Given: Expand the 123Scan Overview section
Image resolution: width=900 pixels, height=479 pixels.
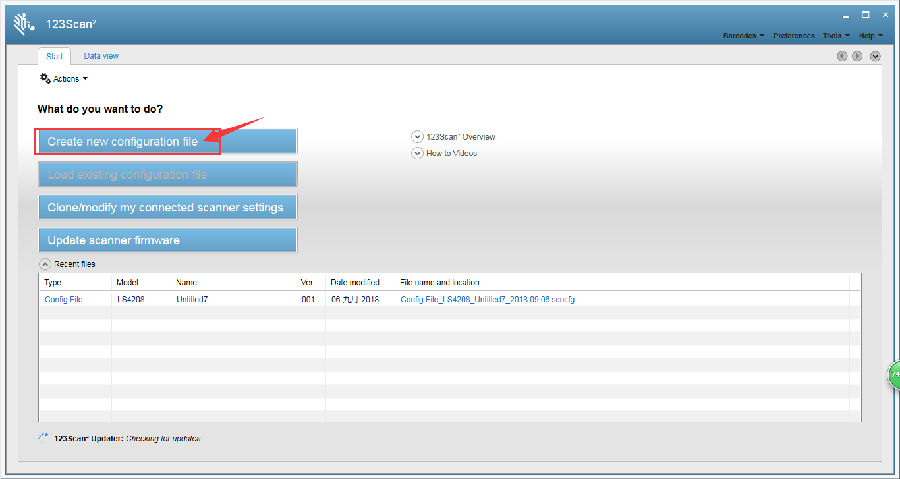Looking at the screenshot, I should tap(417, 137).
